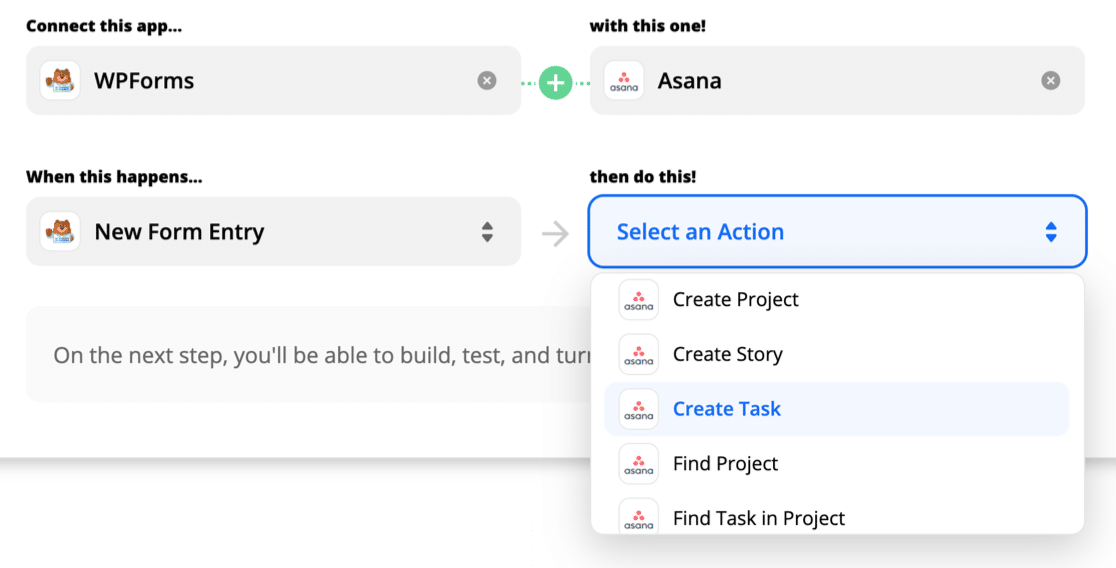This screenshot has height=568, width=1116.
Task: Click the green plus connector icon
Action: point(555,83)
